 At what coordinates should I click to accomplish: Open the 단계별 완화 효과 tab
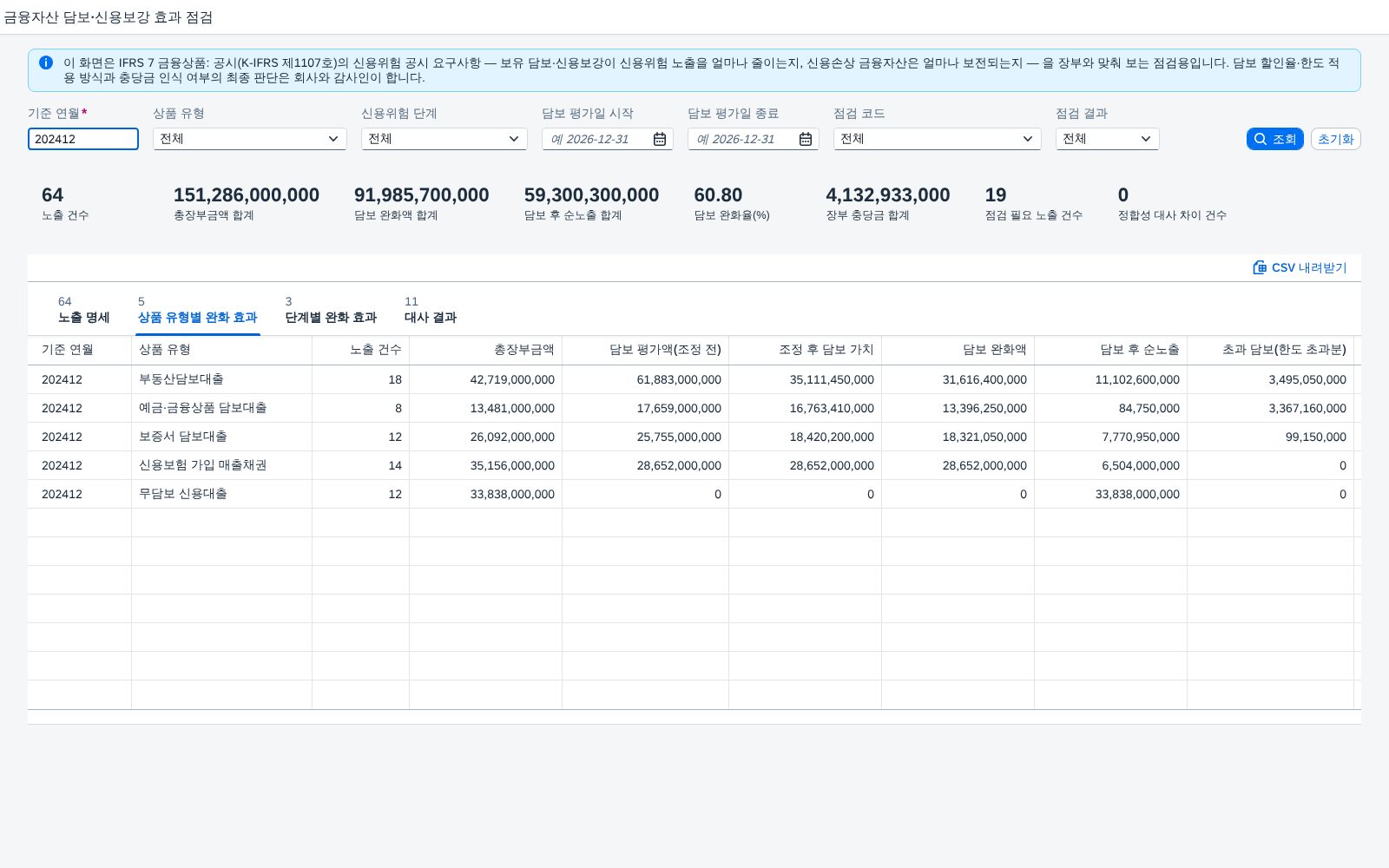pyautogui.click(x=332, y=310)
